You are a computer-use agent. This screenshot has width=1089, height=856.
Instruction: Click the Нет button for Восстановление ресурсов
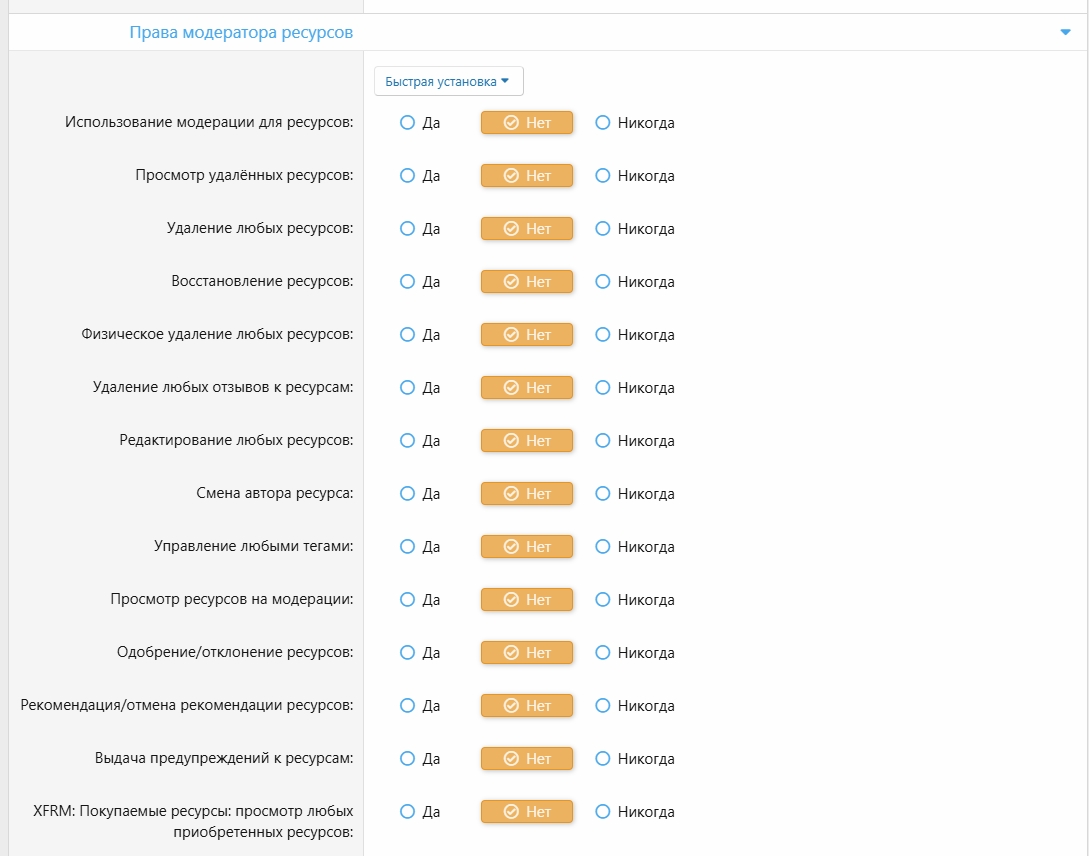[x=527, y=281]
